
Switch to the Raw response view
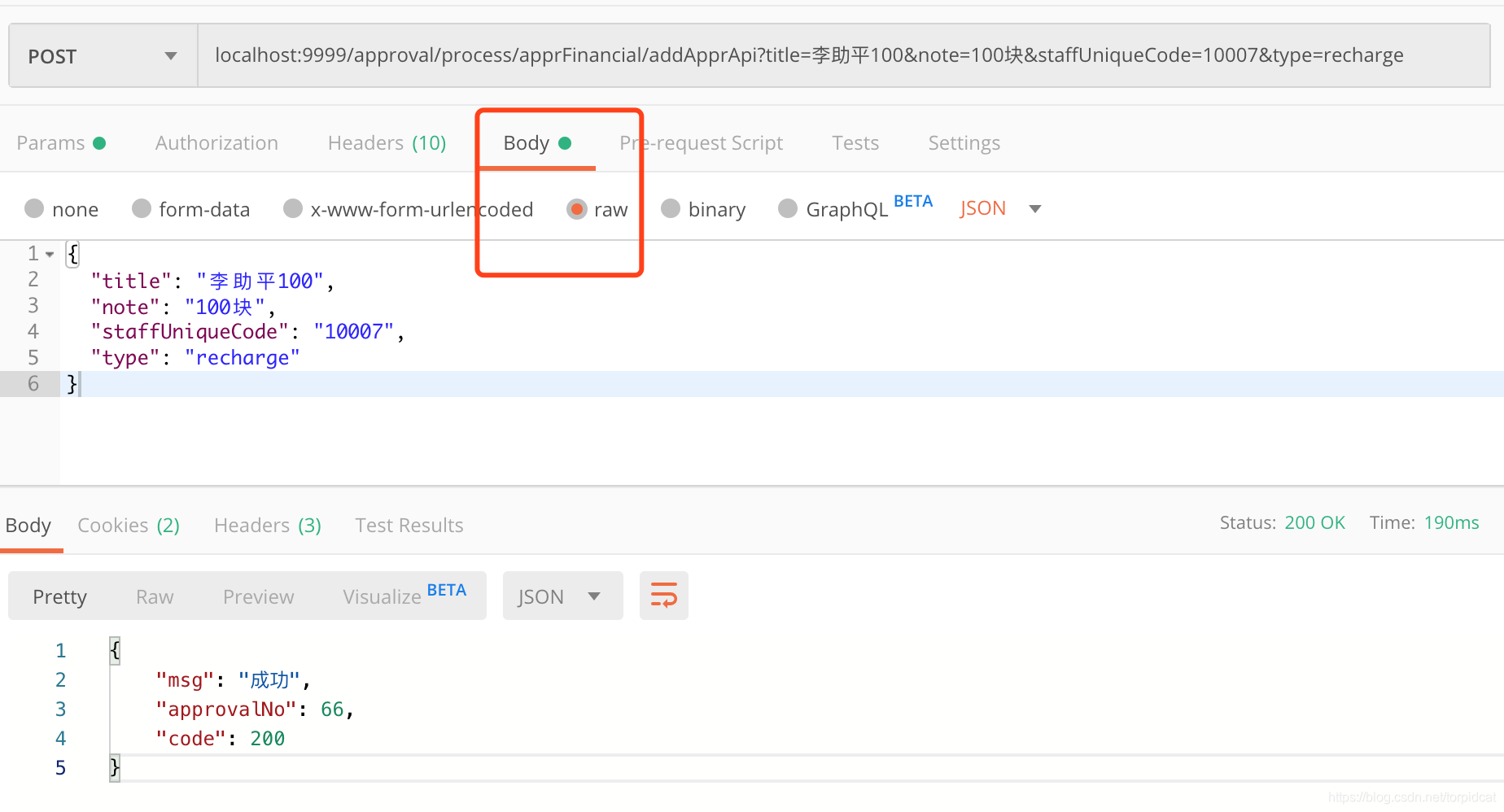154,596
